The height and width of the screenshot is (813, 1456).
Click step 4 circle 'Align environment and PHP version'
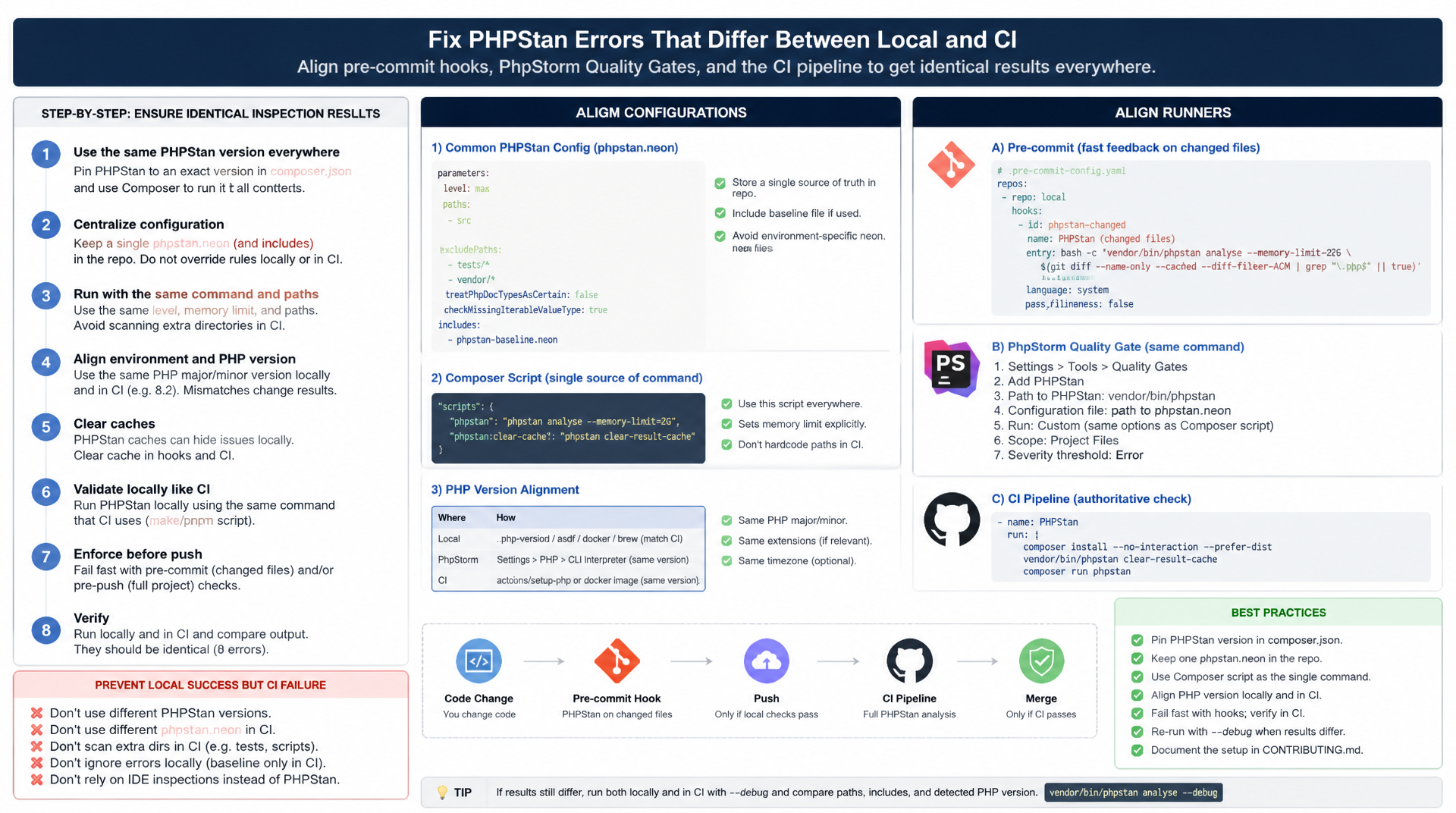pos(46,363)
